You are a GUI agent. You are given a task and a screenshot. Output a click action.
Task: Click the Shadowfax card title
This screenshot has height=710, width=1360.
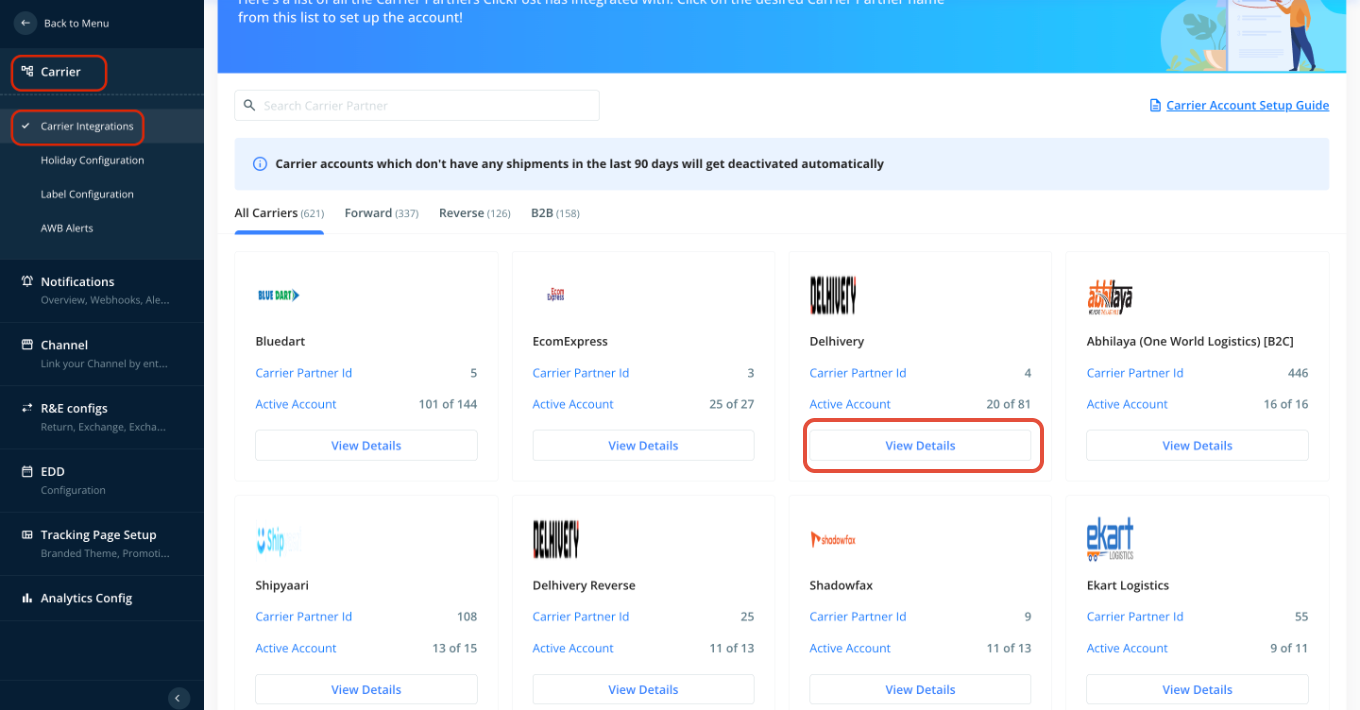[x=841, y=585]
